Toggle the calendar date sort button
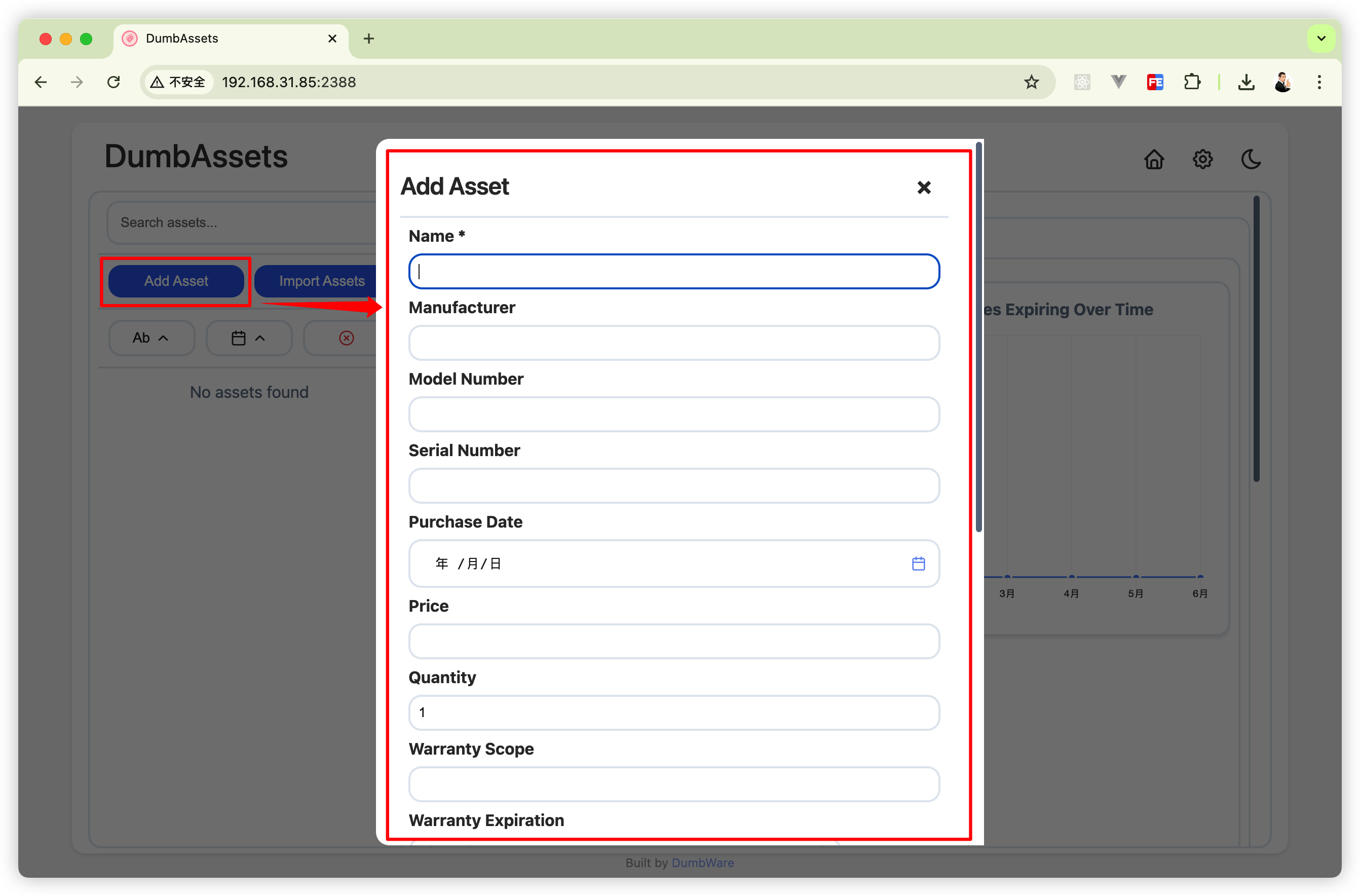Screen dimensions: 1360x896 click(x=248, y=338)
